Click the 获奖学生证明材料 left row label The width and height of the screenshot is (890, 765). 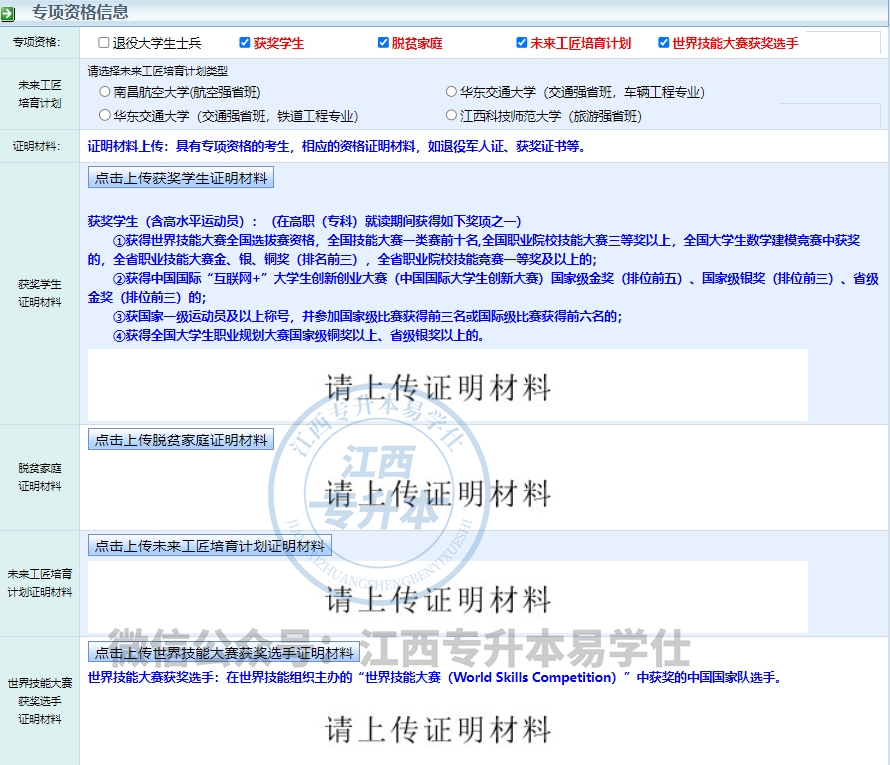(x=39, y=293)
